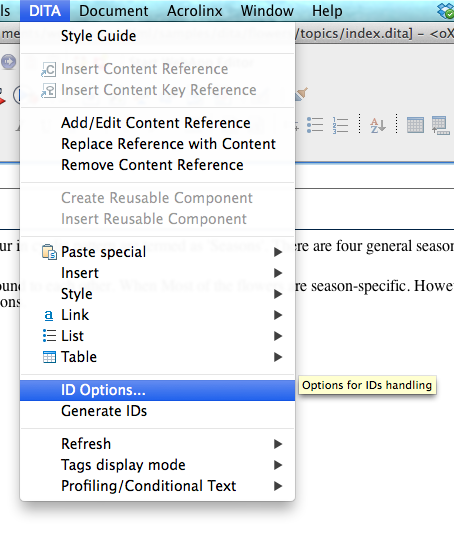Expand the Refresh submenu
The image size is (454, 537).
(157, 444)
